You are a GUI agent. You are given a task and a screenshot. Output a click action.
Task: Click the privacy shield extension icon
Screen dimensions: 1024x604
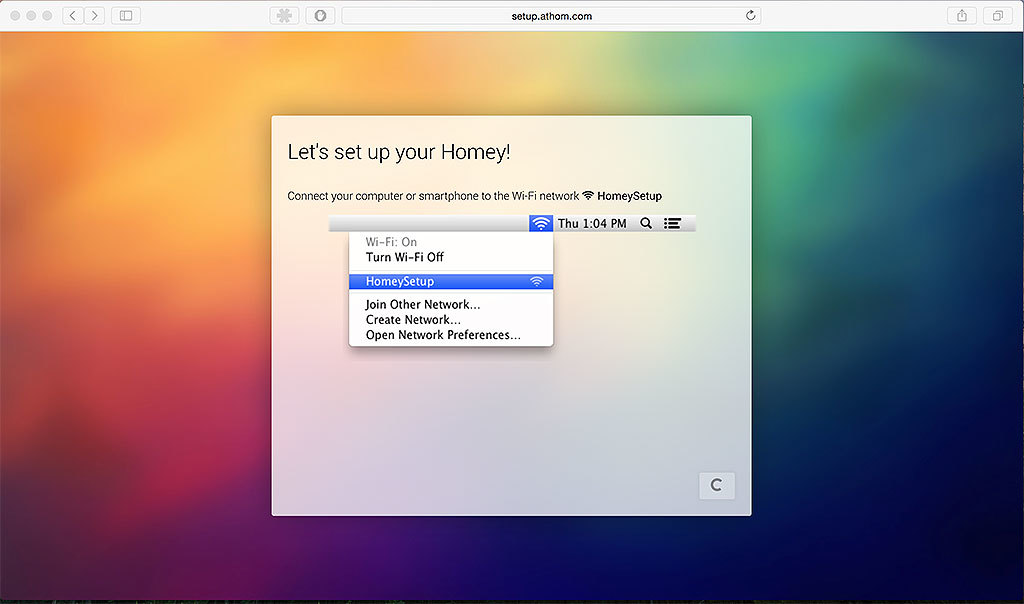pyautogui.click(x=320, y=16)
